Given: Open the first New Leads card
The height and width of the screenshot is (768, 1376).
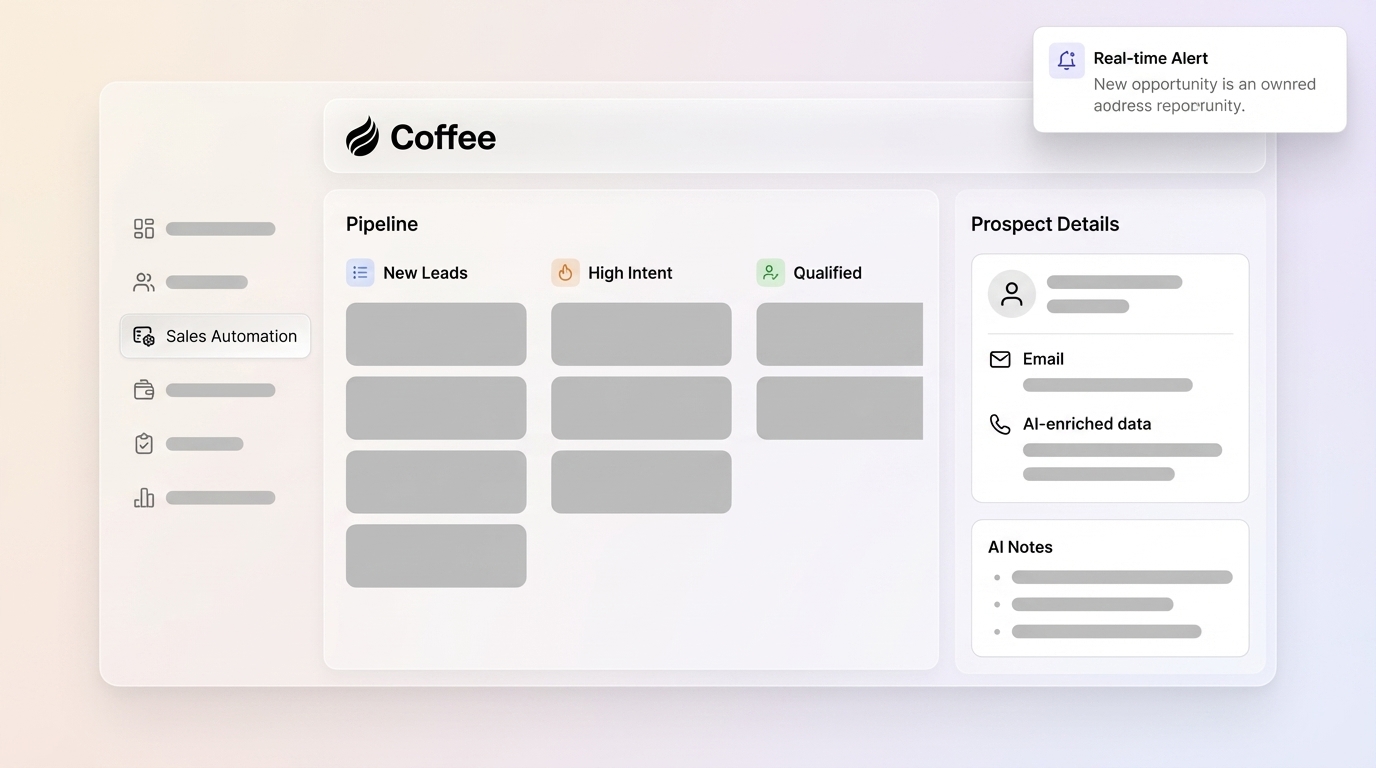Looking at the screenshot, I should click(x=436, y=334).
